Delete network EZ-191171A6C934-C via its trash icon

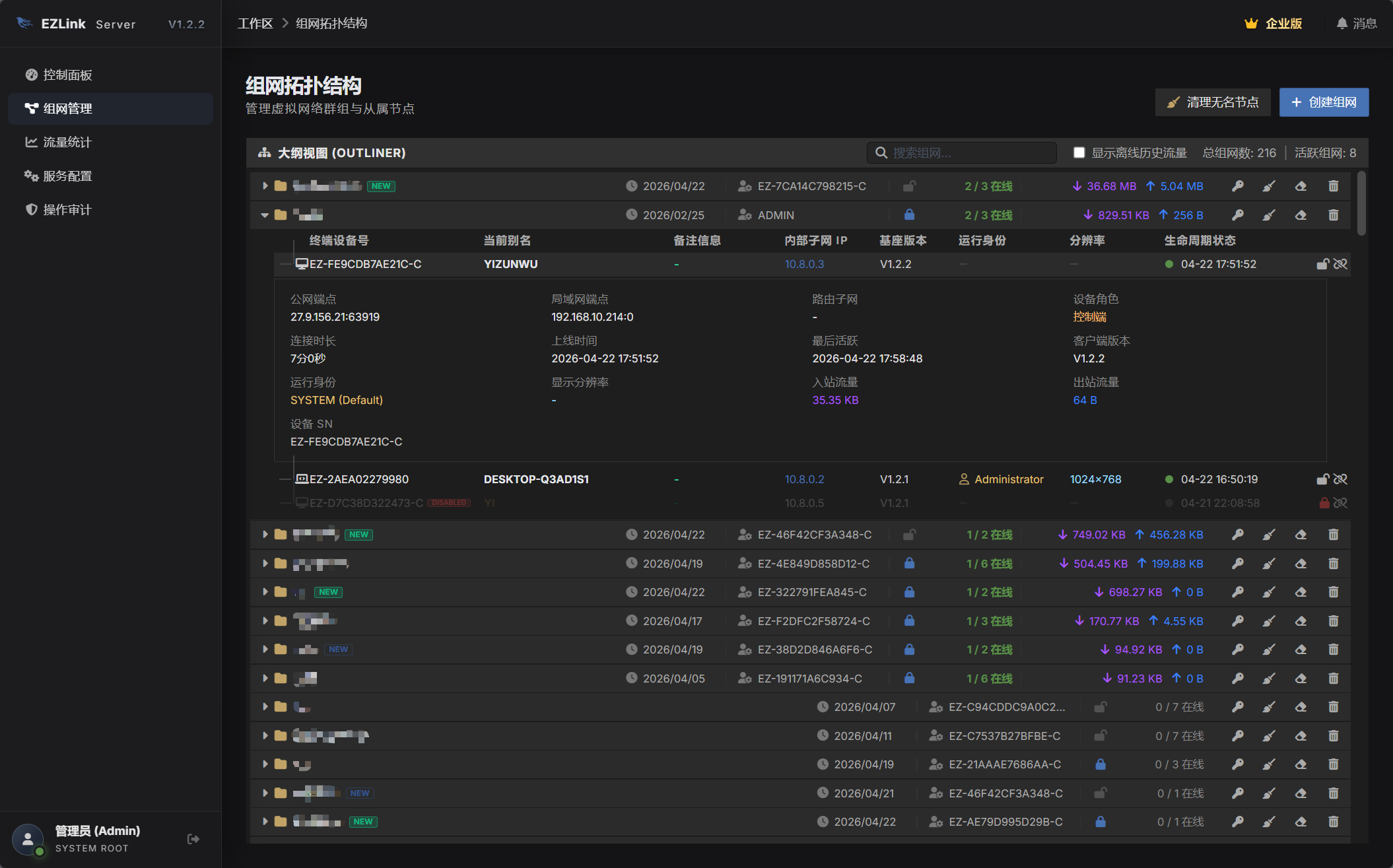pos(1333,678)
